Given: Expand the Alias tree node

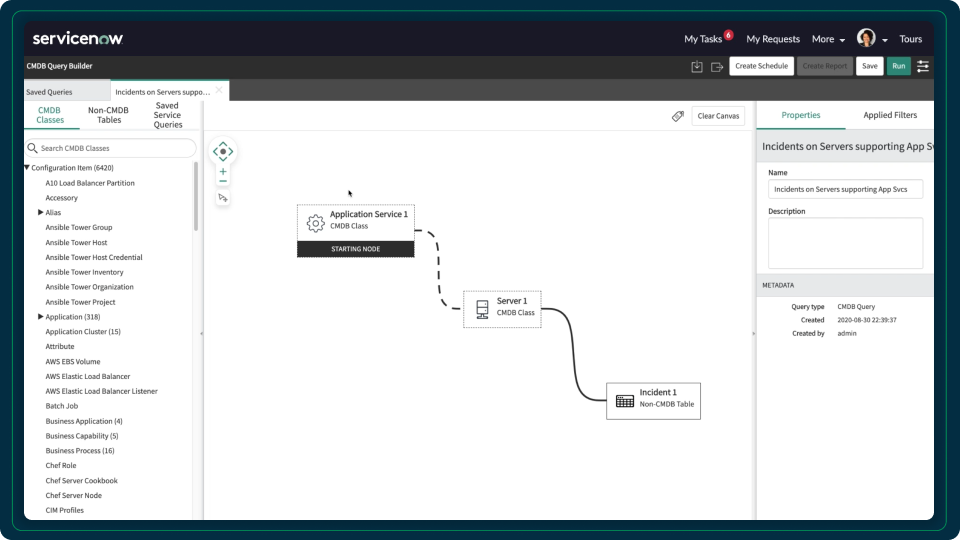Looking at the screenshot, I should point(40,212).
